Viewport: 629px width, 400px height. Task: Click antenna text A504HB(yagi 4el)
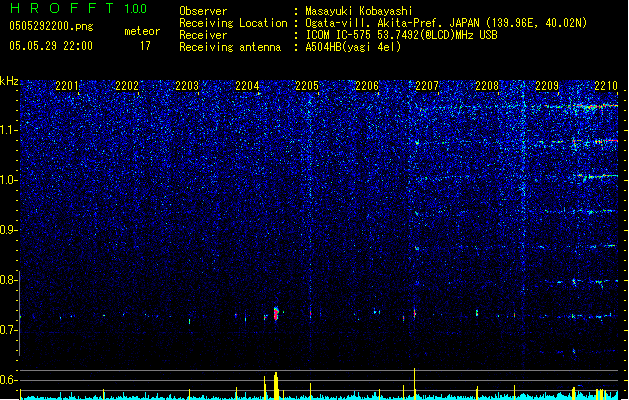[353, 47]
